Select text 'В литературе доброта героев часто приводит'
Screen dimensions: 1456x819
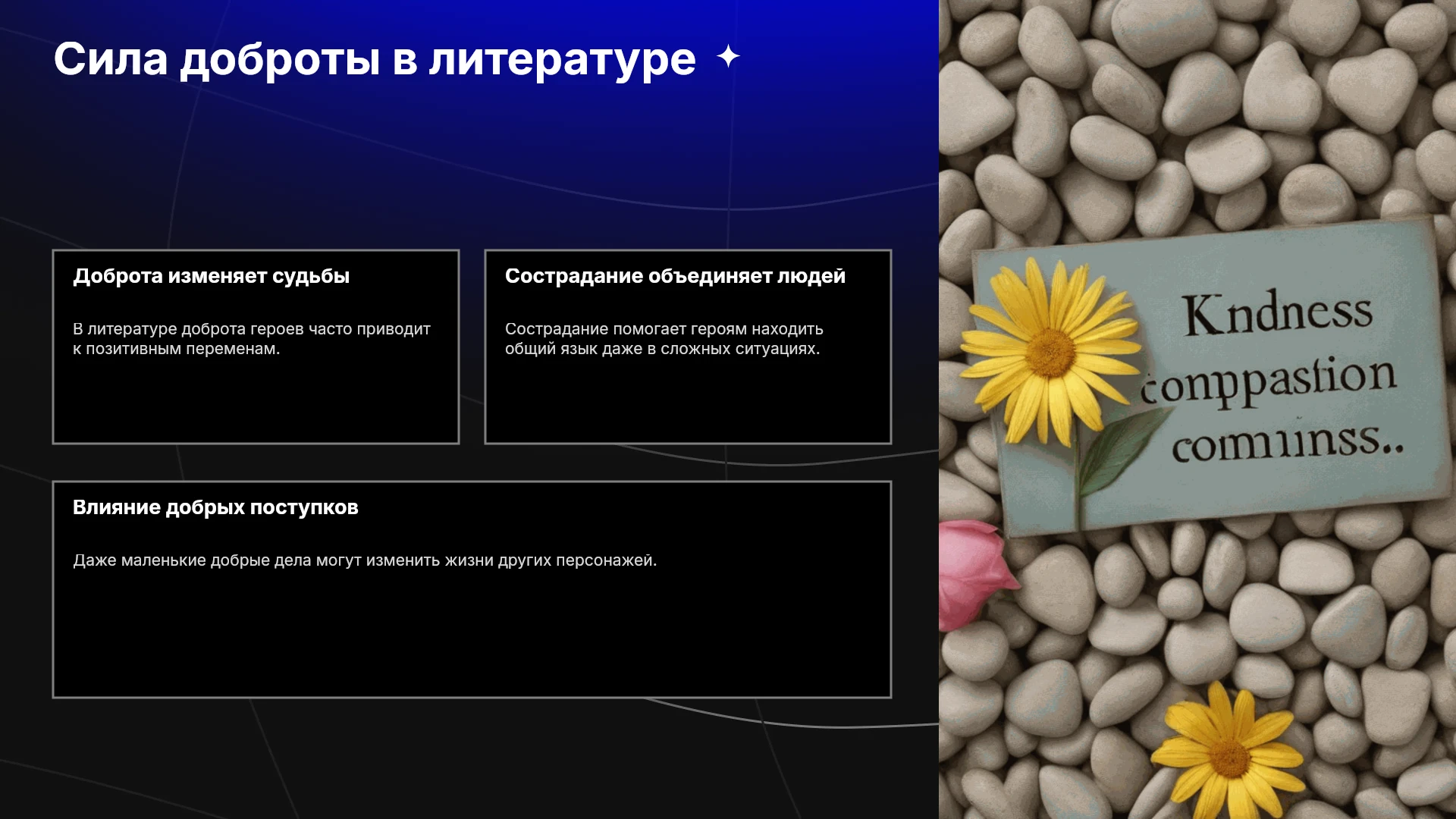pyautogui.click(x=252, y=329)
